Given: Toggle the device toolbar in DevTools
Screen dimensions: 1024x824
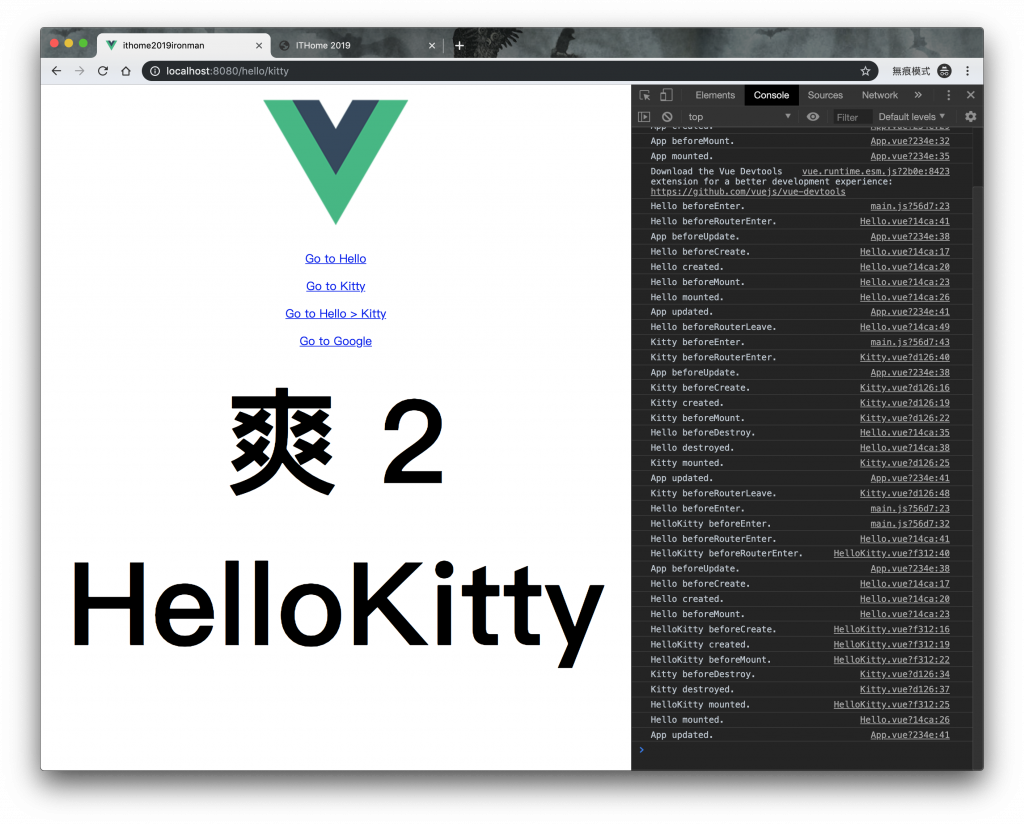Looking at the screenshot, I should point(666,95).
